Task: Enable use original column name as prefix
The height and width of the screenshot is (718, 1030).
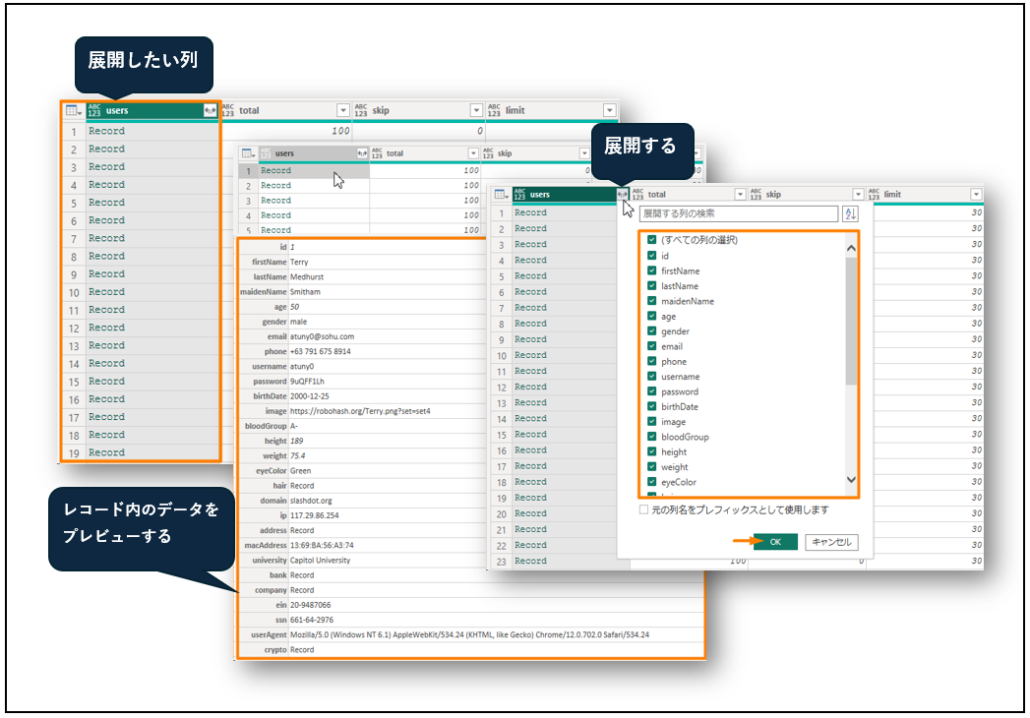Action: click(x=645, y=510)
